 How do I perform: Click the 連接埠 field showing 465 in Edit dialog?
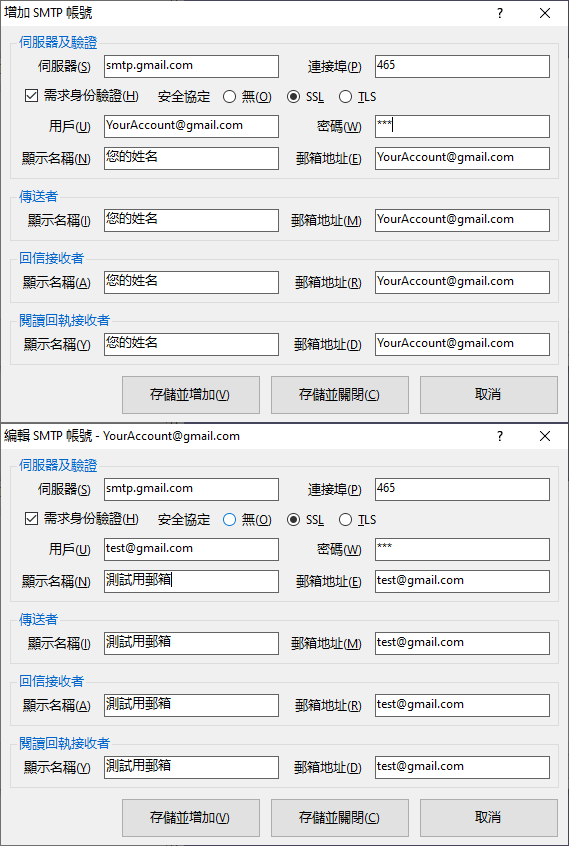coord(462,489)
